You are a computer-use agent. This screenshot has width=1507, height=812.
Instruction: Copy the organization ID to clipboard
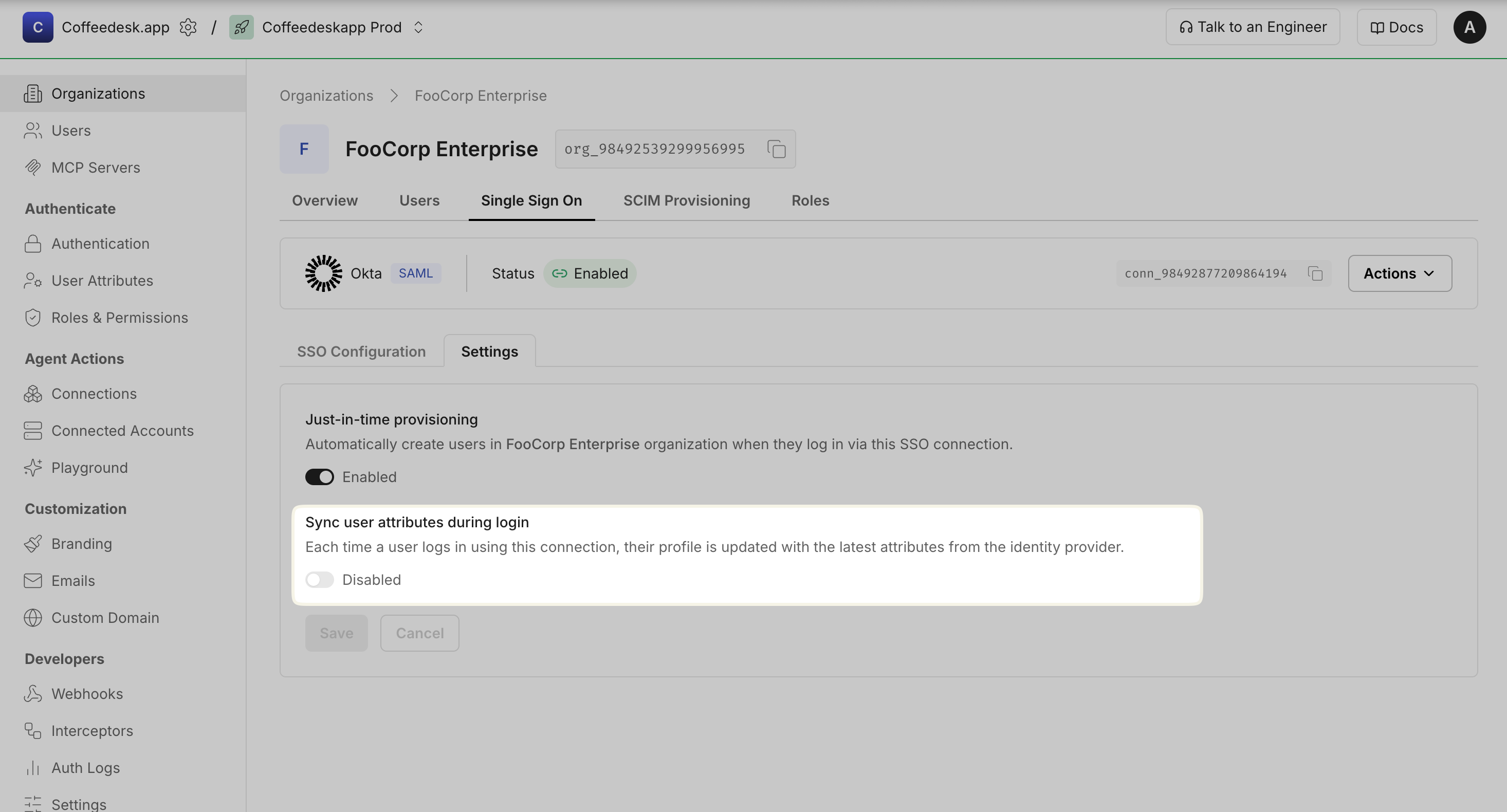pos(776,149)
